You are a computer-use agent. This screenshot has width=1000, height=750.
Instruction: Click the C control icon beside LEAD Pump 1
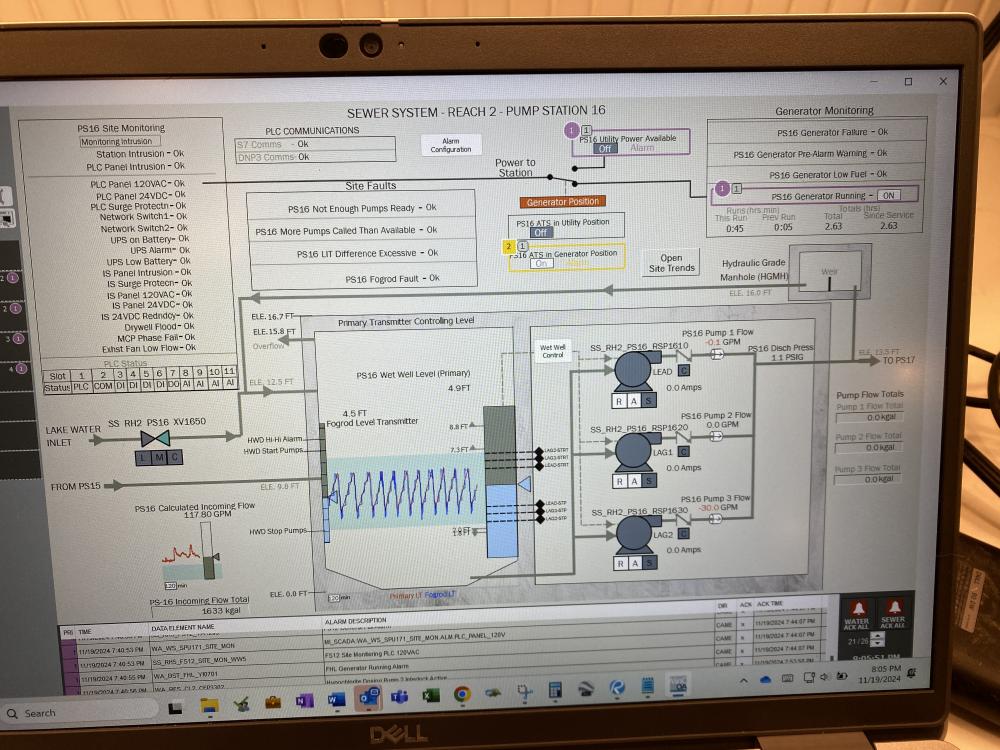(682, 371)
